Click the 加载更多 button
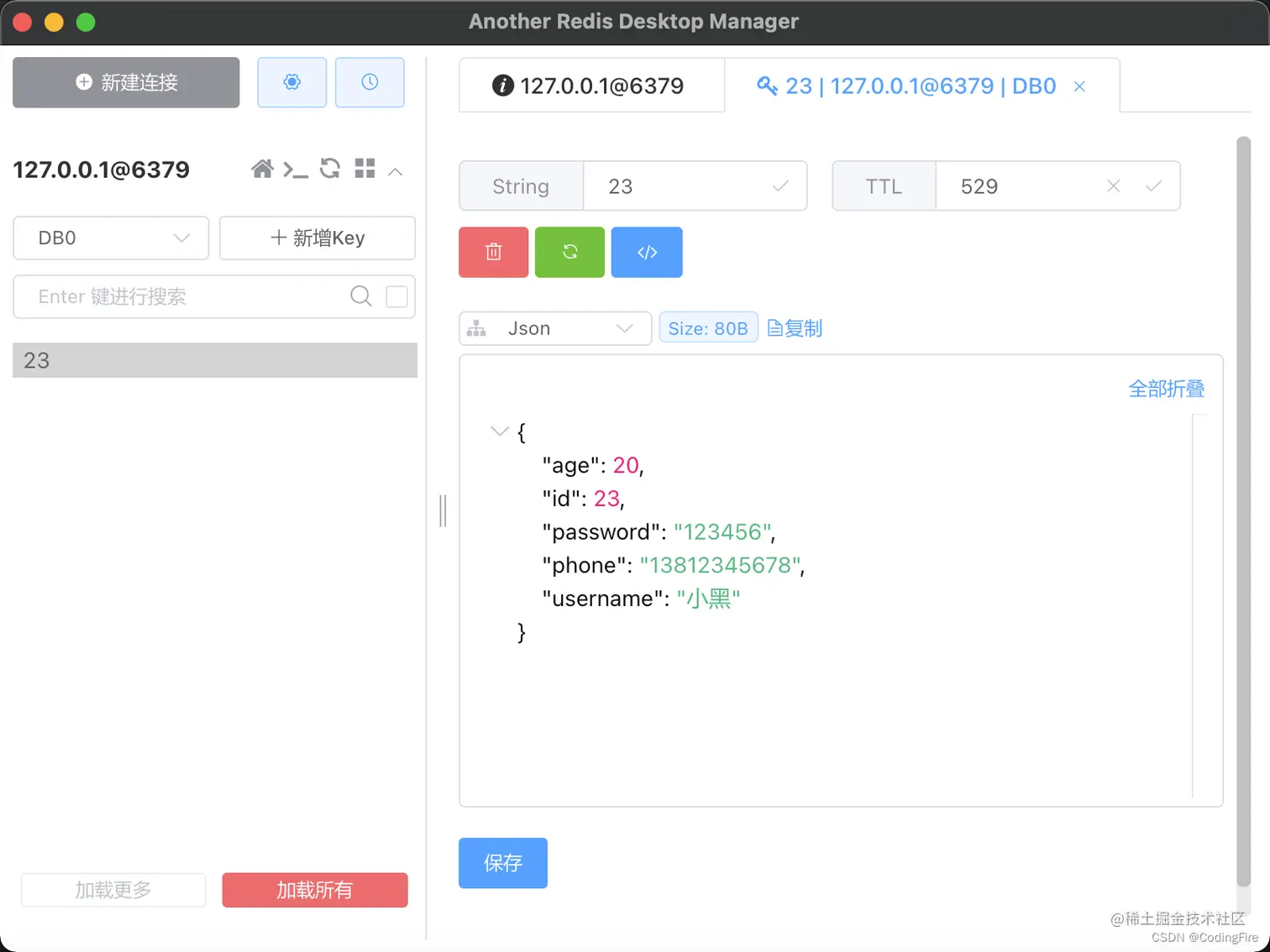The image size is (1270, 952). (x=113, y=890)
